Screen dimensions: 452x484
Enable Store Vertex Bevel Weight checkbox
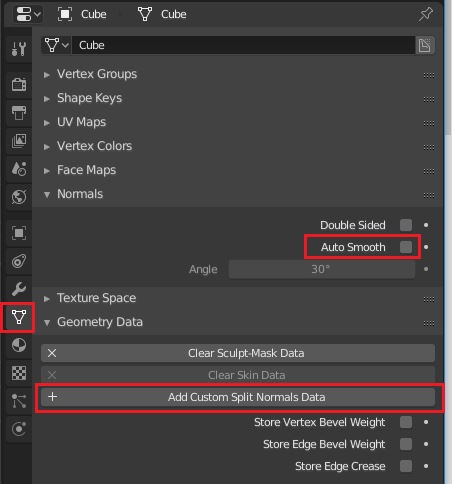click(x=406, y=422)
